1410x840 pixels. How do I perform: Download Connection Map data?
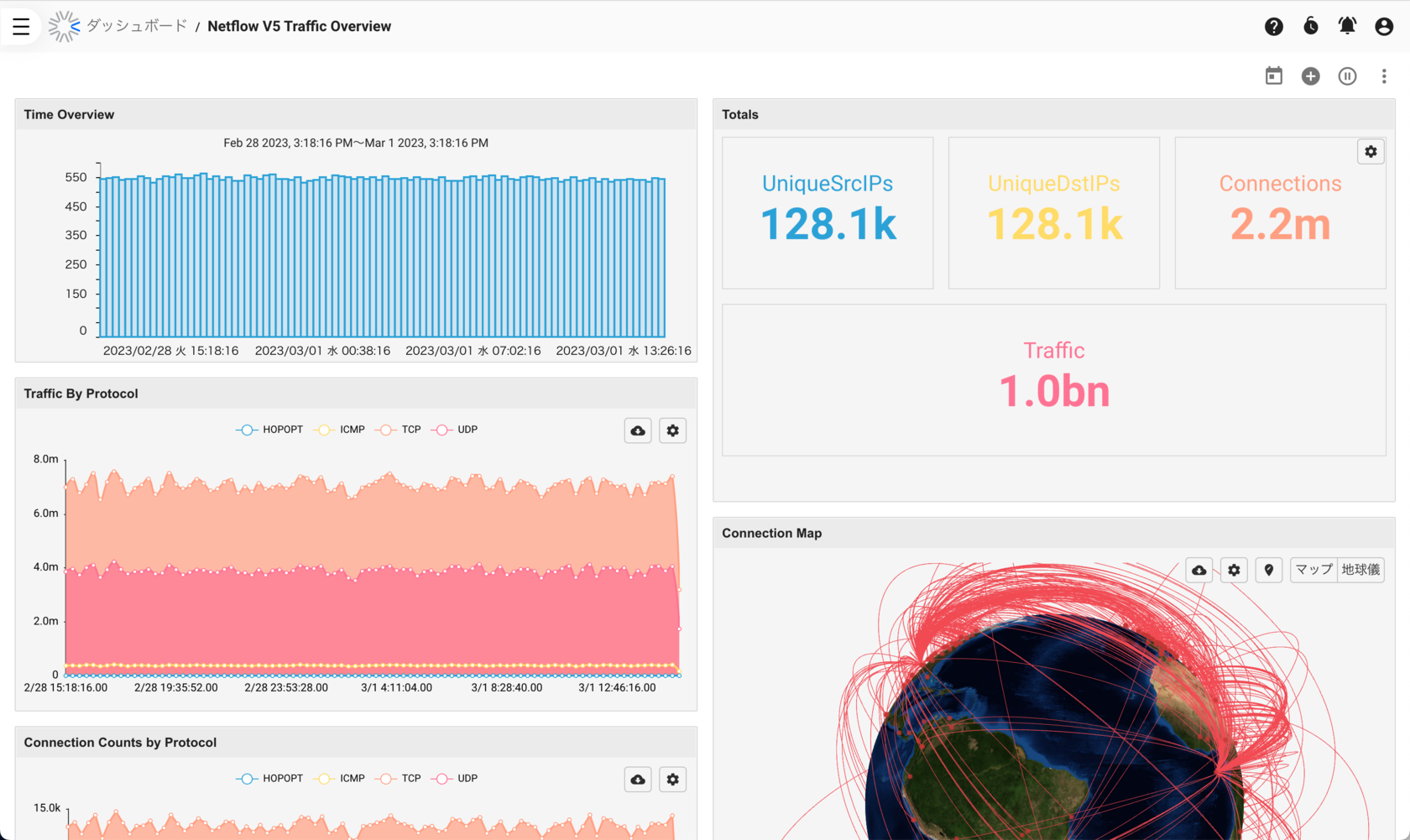1199,570
